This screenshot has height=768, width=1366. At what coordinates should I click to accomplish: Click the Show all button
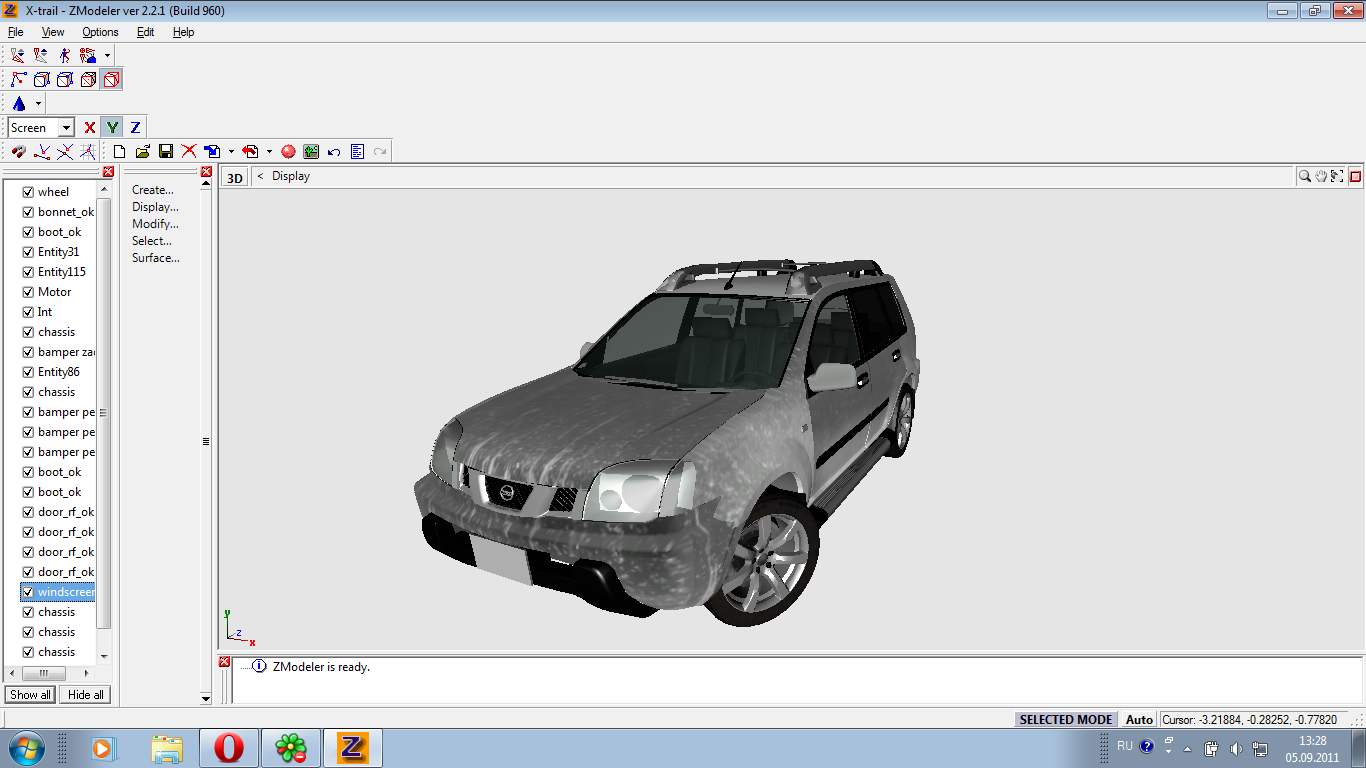(30, 695)
